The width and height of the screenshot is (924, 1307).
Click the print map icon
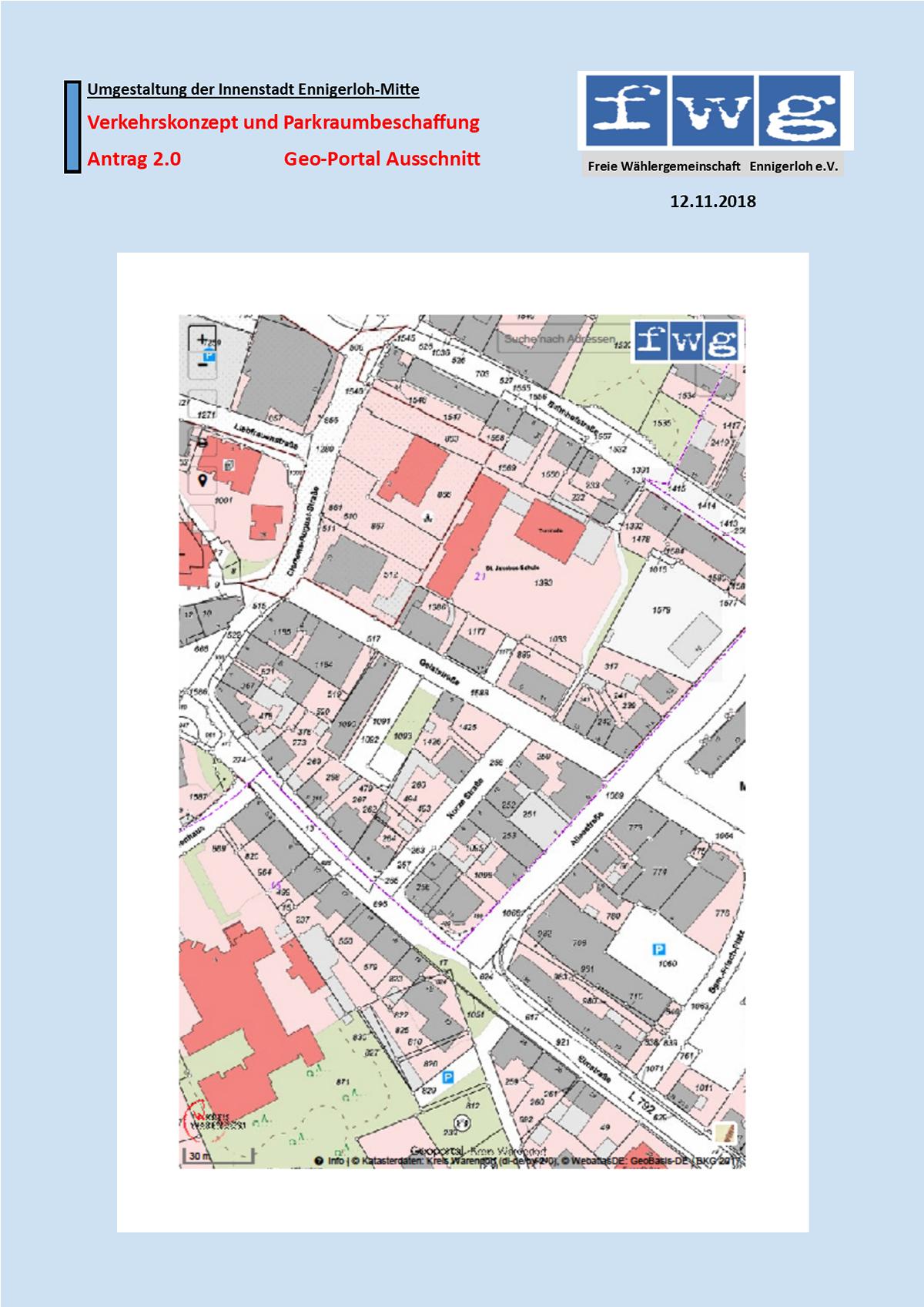point(203,443)
